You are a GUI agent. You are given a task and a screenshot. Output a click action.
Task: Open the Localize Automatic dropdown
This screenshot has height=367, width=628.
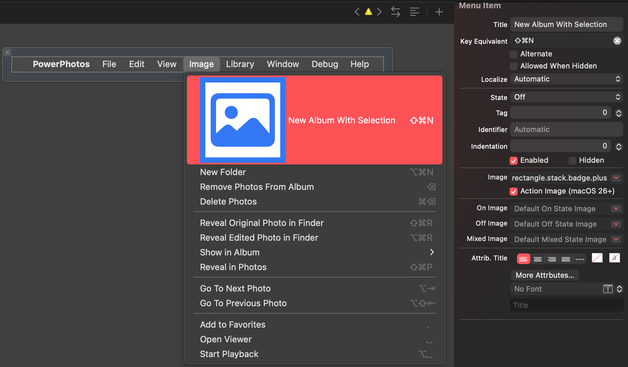566,79
